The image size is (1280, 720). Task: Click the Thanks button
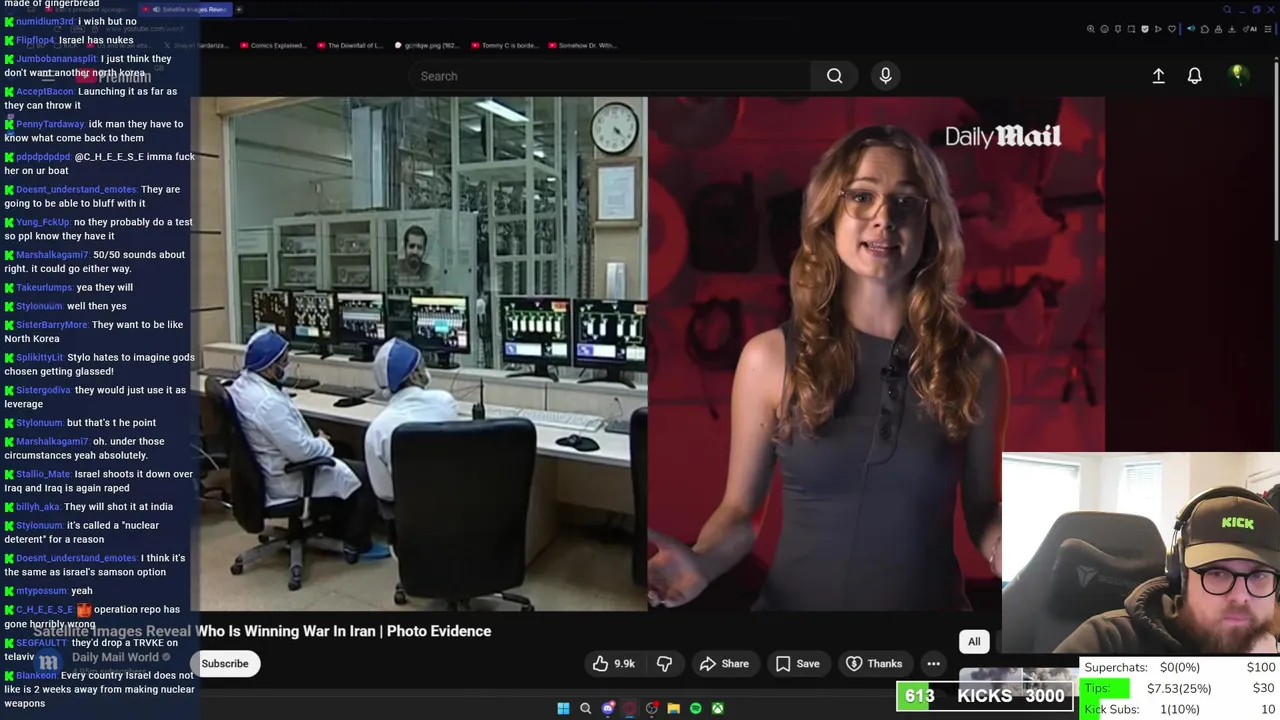874,663
